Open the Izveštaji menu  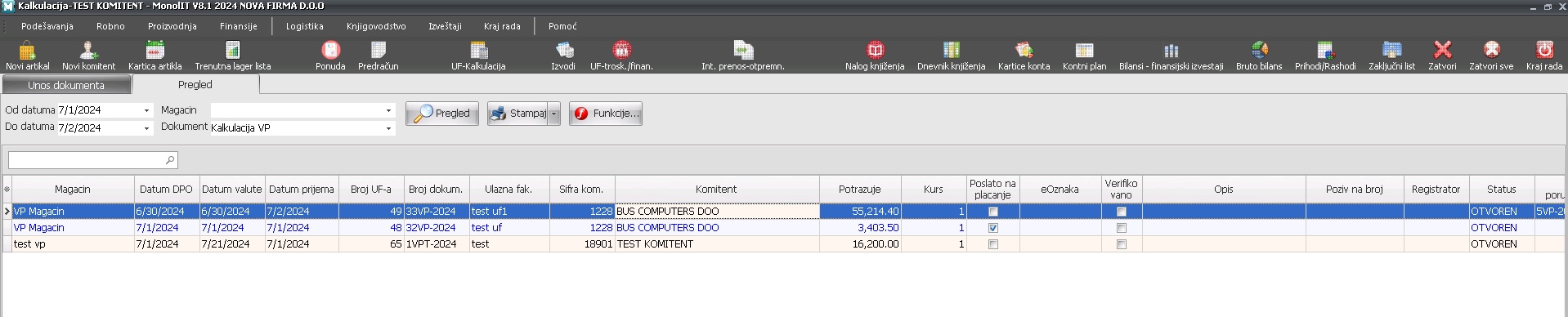pyautogui.click(x=445, y=26)
